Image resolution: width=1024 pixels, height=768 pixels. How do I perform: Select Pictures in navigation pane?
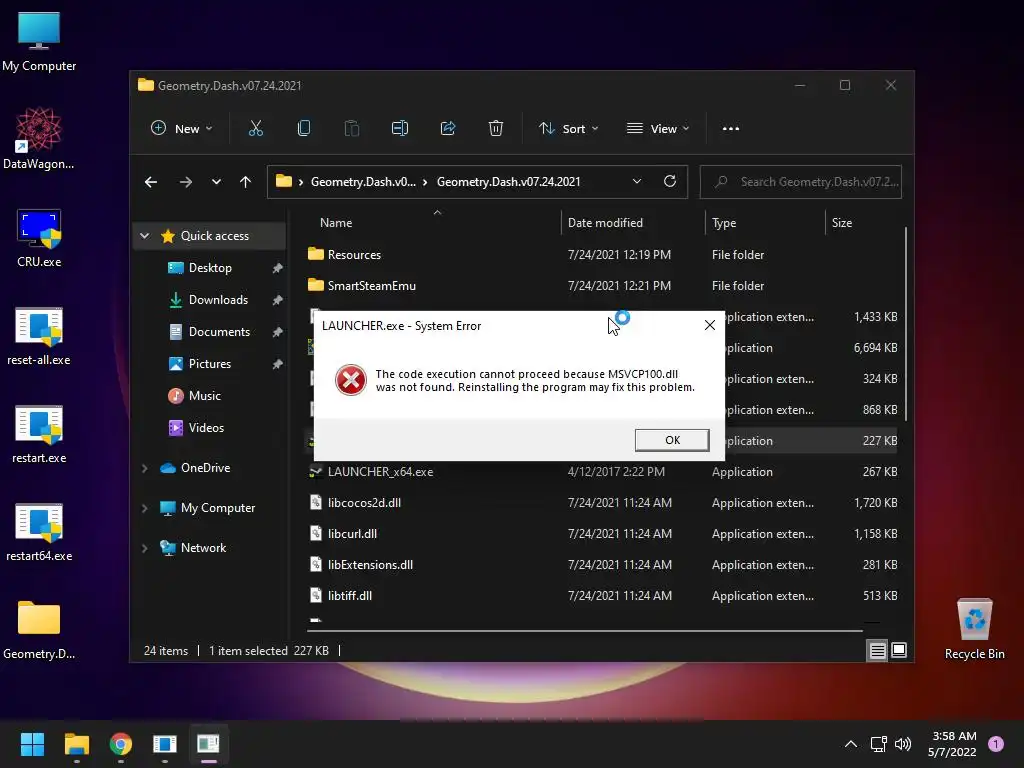[210, 364]
